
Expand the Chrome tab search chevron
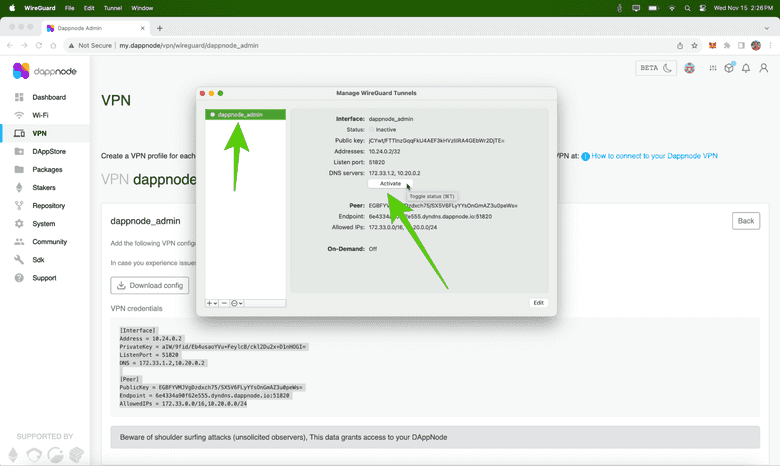point(767,28)
